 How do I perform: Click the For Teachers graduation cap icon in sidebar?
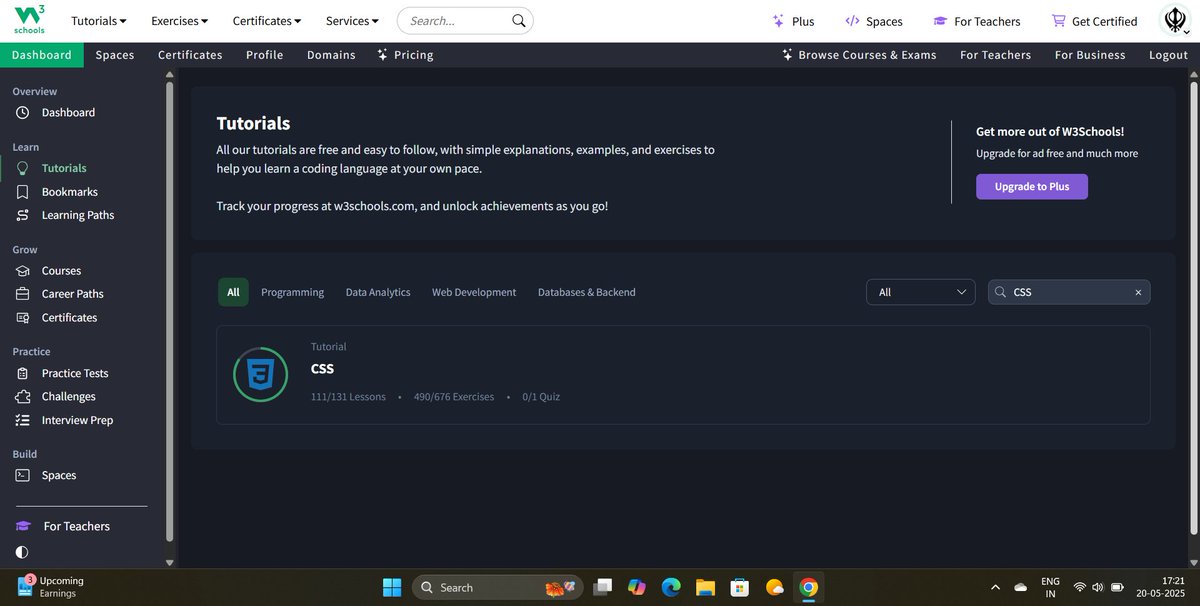point(23,526)
